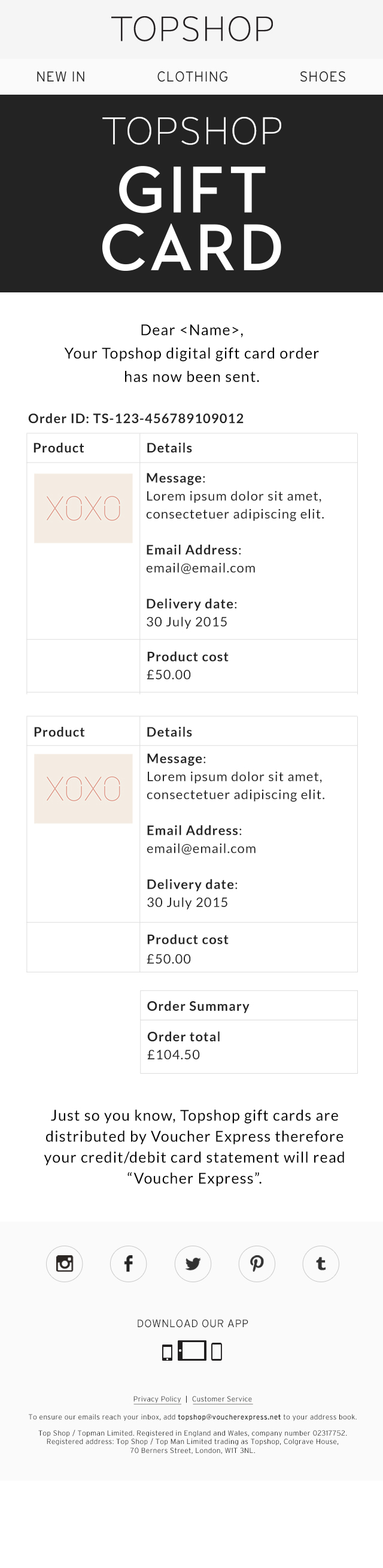Go to the CLOTHING navigation item
Viewport: 383px width, 1568px height.
pos(193,77)
